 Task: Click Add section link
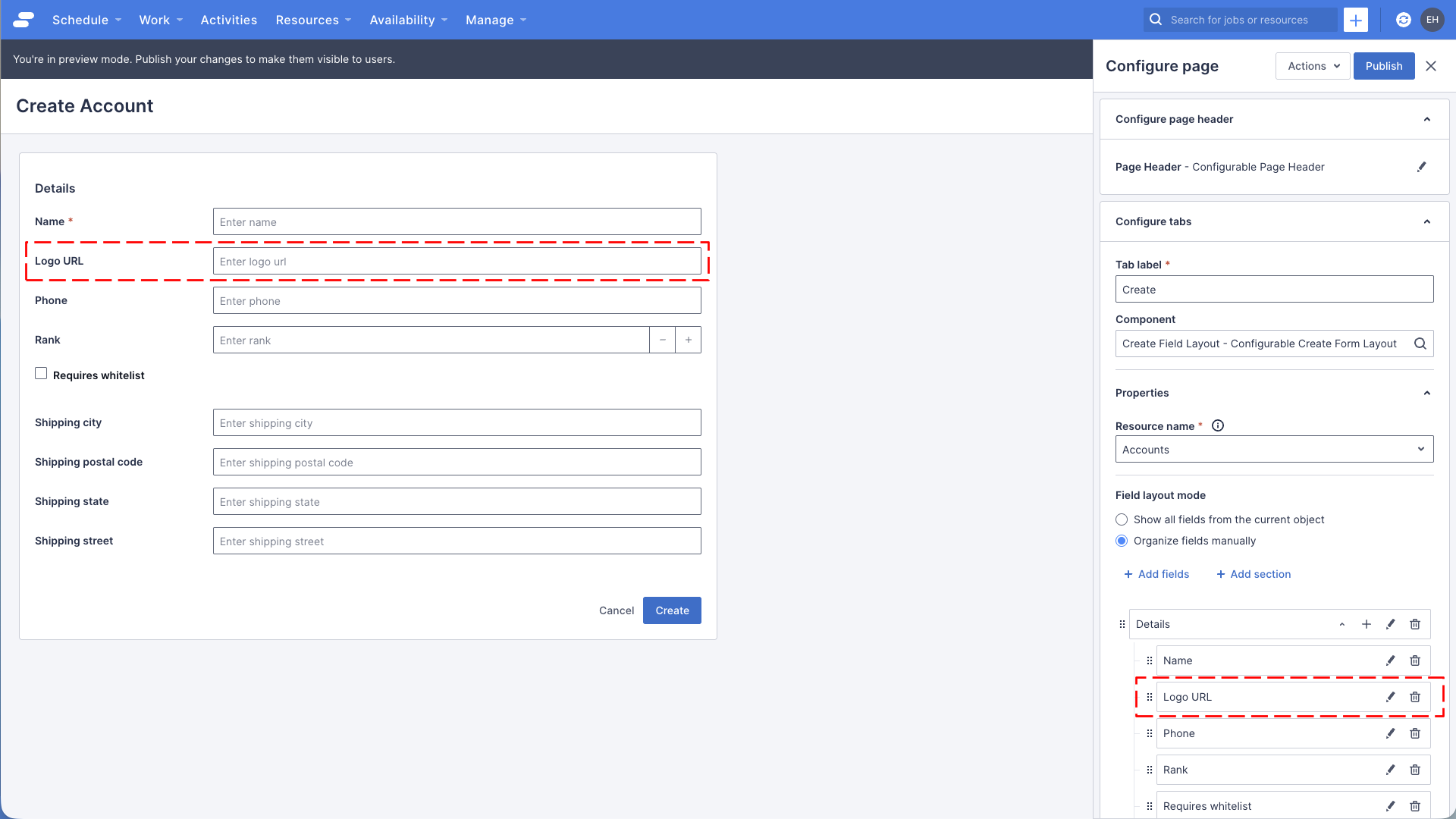[x=1253, y=574]
